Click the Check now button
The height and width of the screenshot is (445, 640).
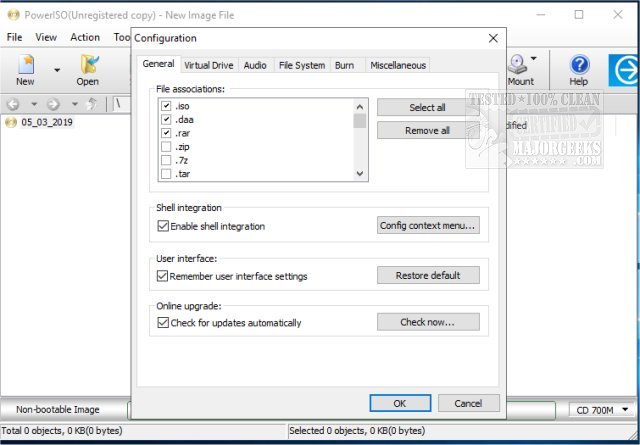point(428,322)
